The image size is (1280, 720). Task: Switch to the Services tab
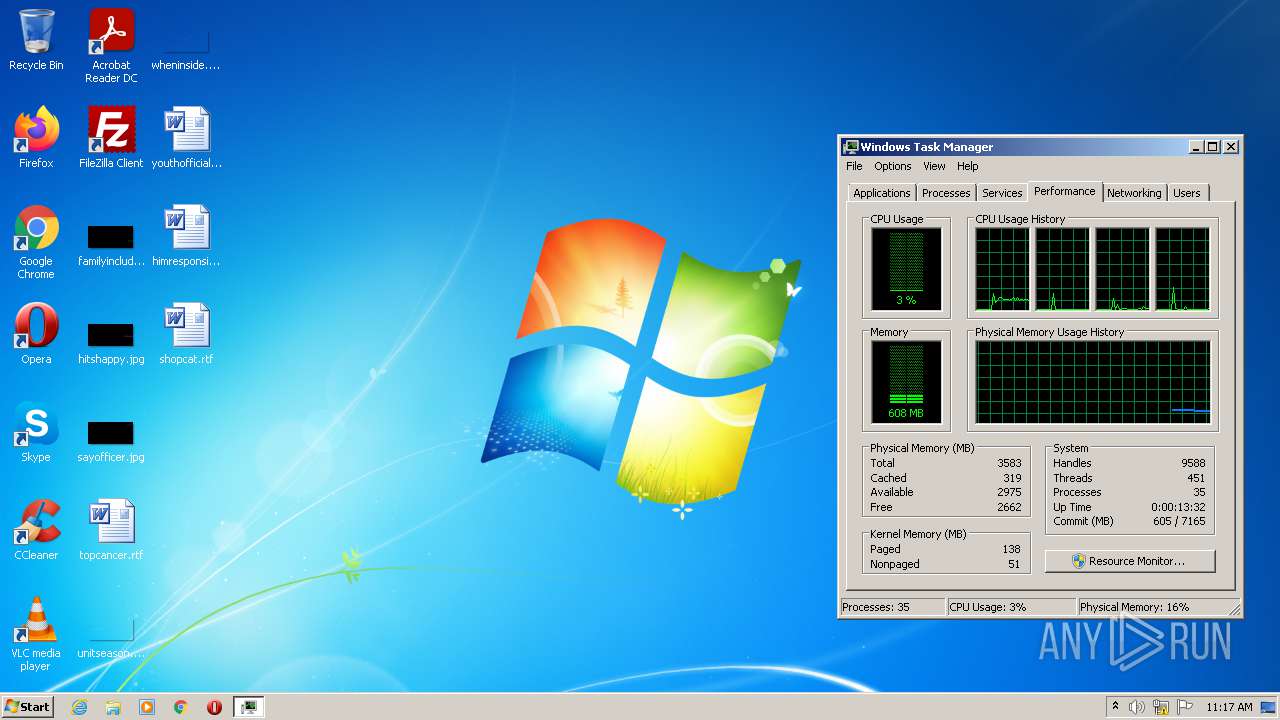1002,193
